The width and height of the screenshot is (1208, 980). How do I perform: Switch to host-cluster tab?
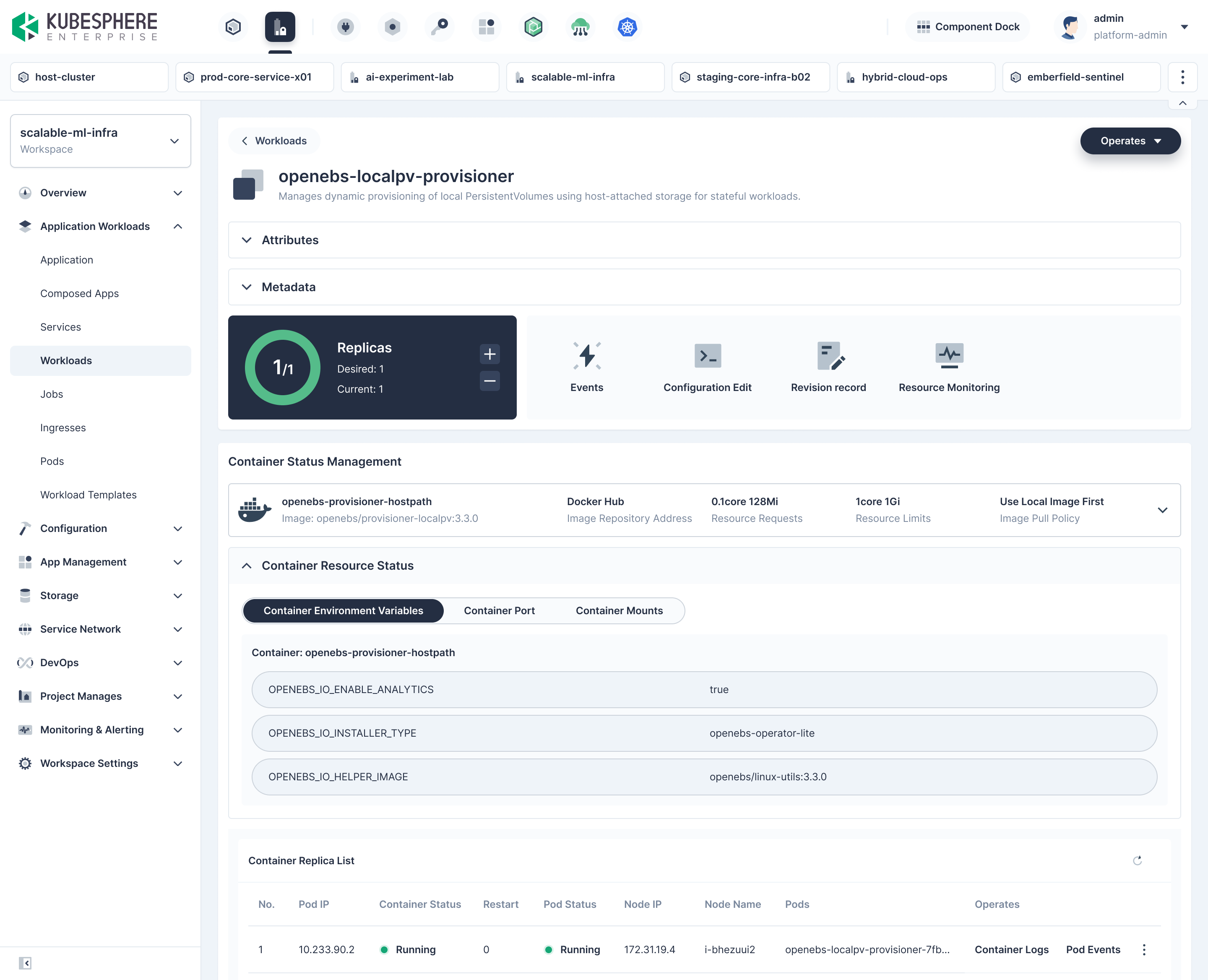click(x=89, y=77)
